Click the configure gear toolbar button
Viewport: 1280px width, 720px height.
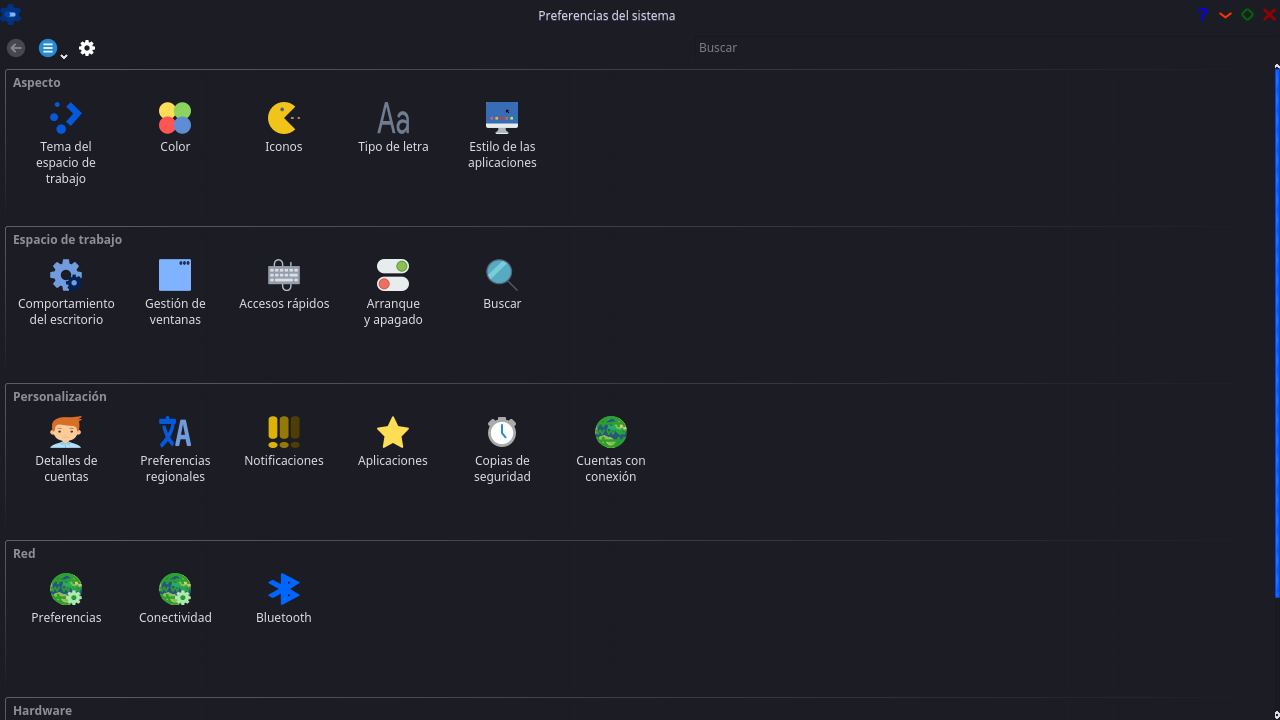[87, 48]
